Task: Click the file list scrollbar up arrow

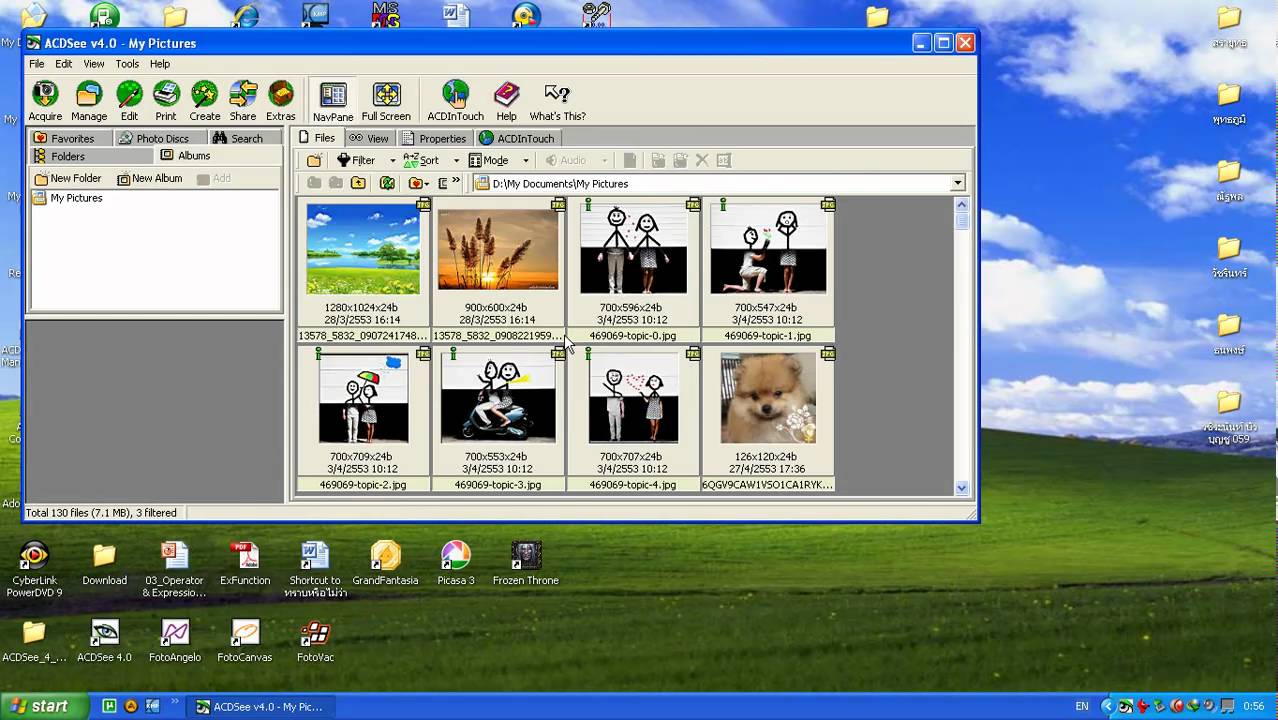Action: (962, 204)
